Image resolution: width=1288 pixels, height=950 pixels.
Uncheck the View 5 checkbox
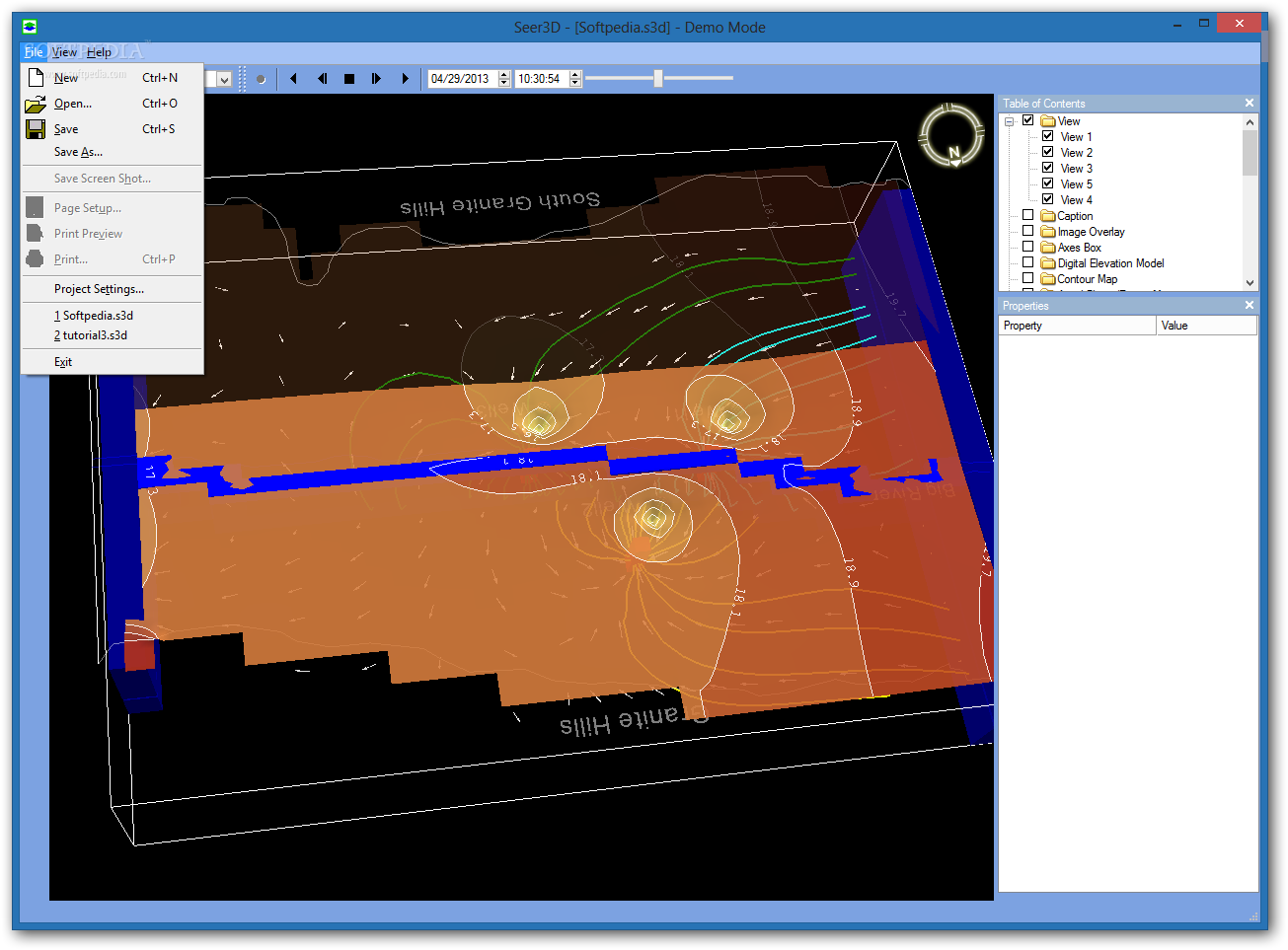click(x=1047, y=183)
